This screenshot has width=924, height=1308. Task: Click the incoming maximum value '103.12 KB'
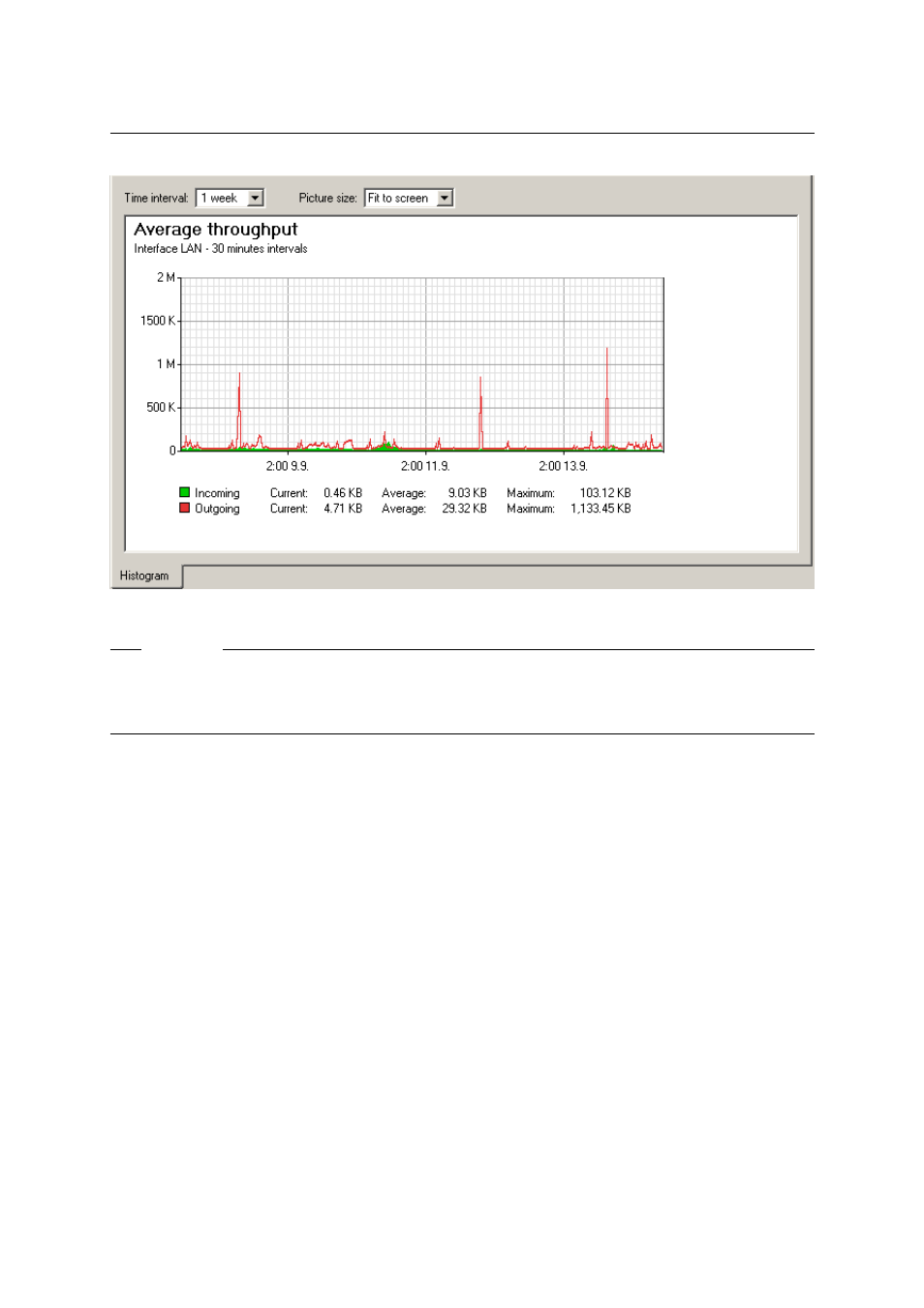pyautogui.click(x=605, y=493)
